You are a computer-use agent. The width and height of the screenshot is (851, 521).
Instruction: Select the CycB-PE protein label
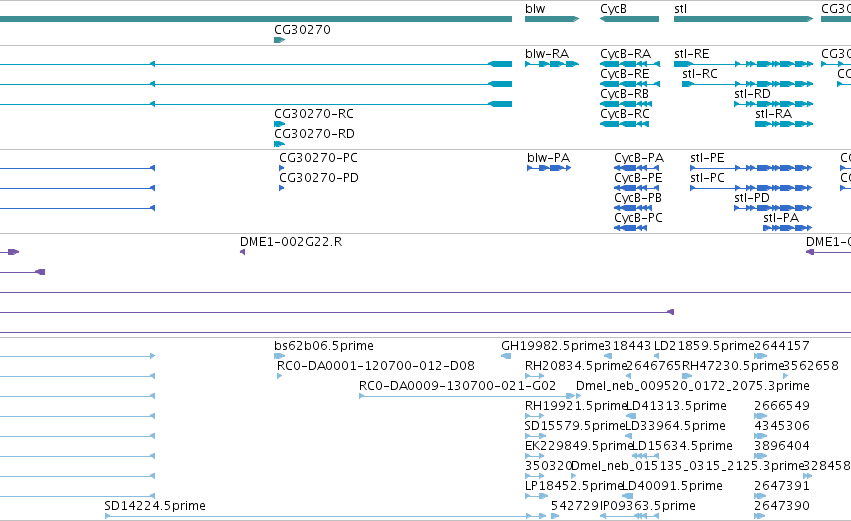point(638,178)
